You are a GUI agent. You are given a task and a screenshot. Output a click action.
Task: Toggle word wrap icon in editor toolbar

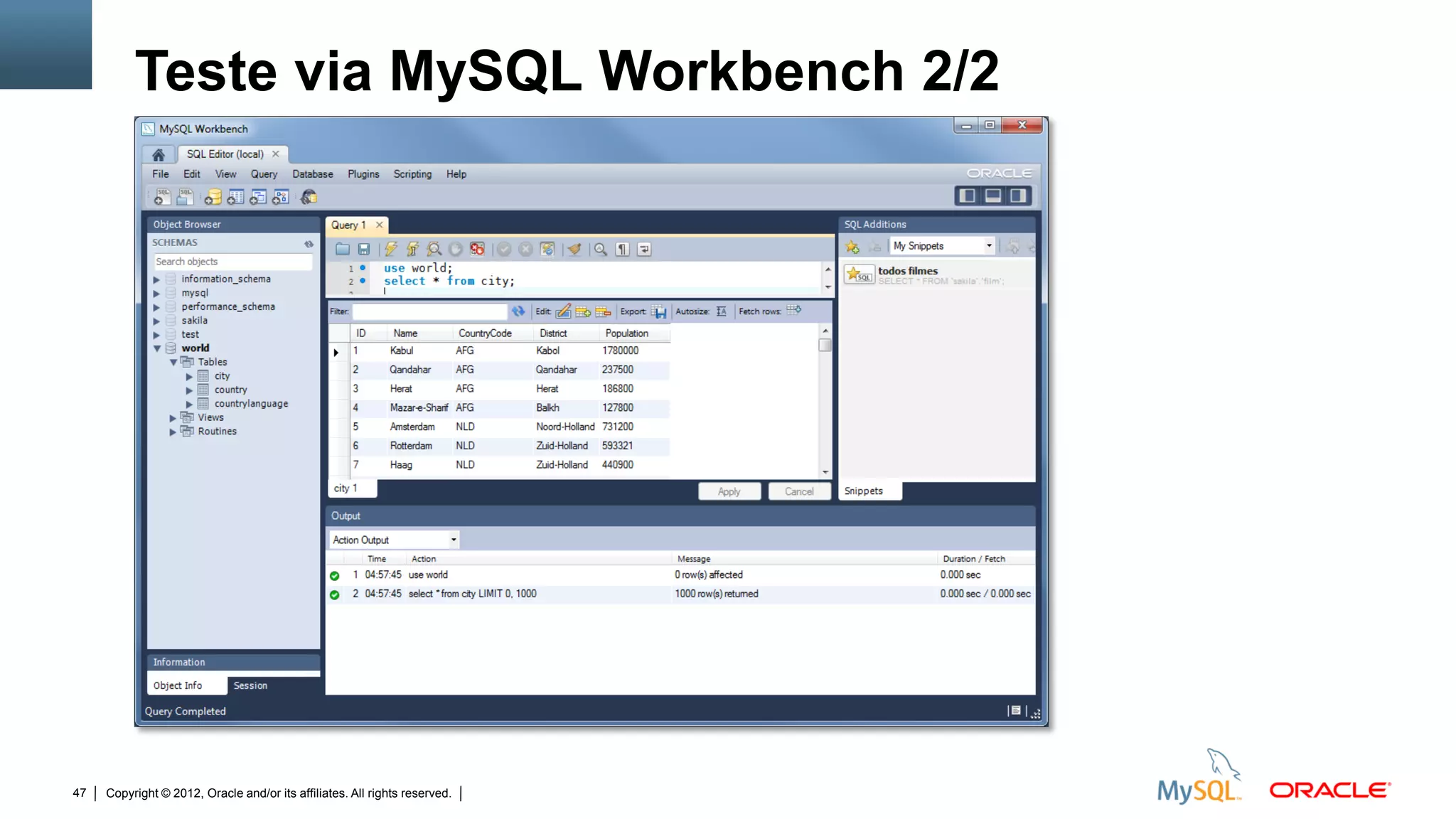point(644,249)
